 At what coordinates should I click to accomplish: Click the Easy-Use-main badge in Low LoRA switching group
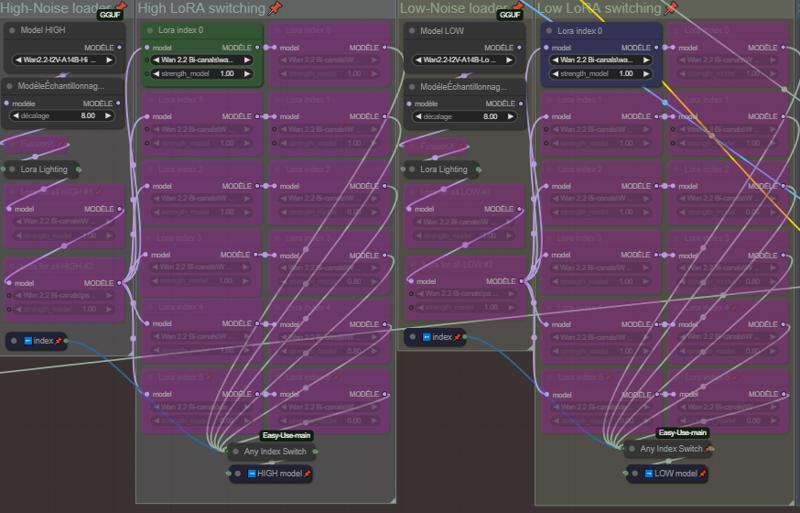click(682, 433)
